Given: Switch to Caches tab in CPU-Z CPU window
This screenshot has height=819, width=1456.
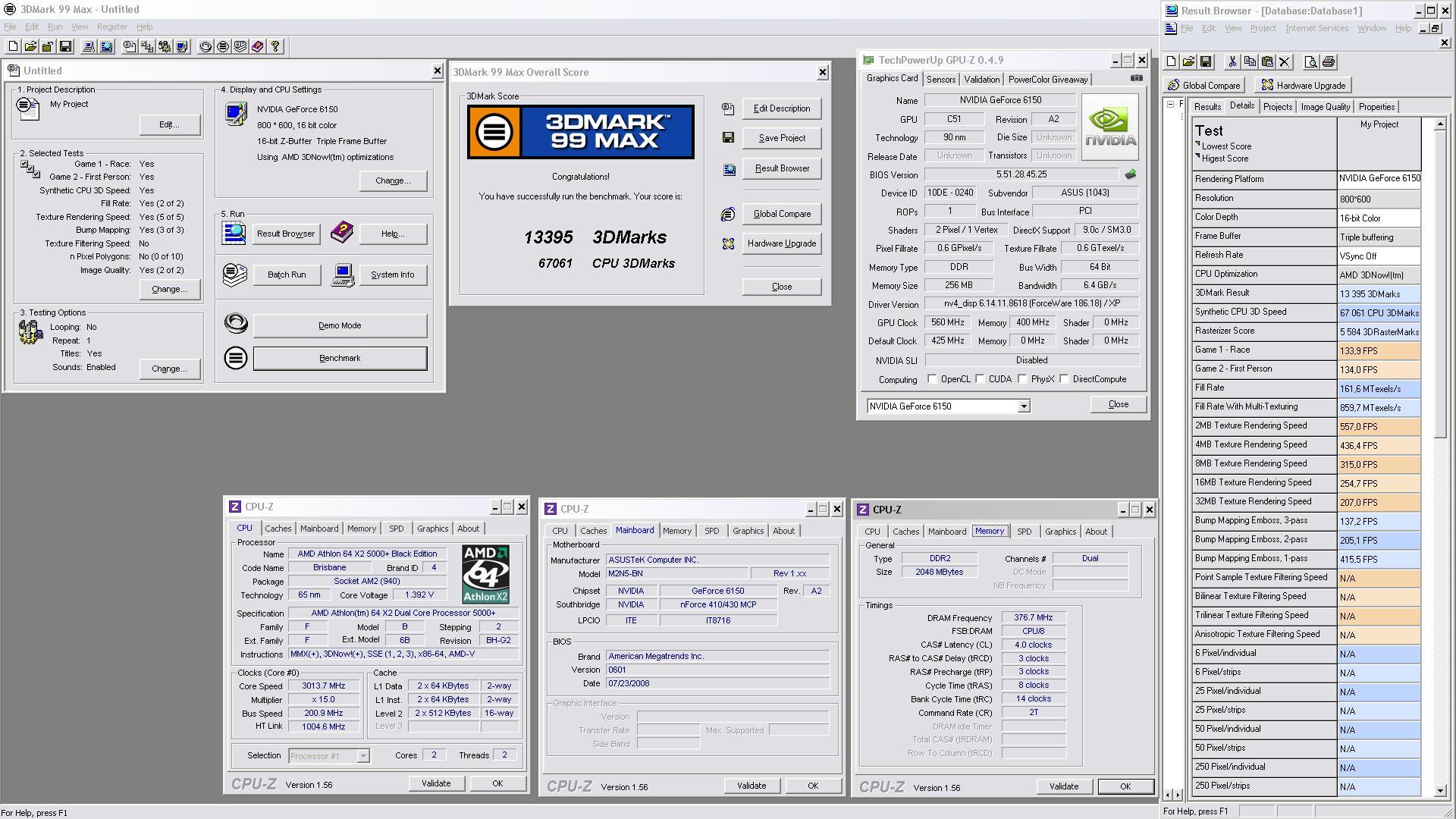Looking at the screenshot, I should [278, 529].
